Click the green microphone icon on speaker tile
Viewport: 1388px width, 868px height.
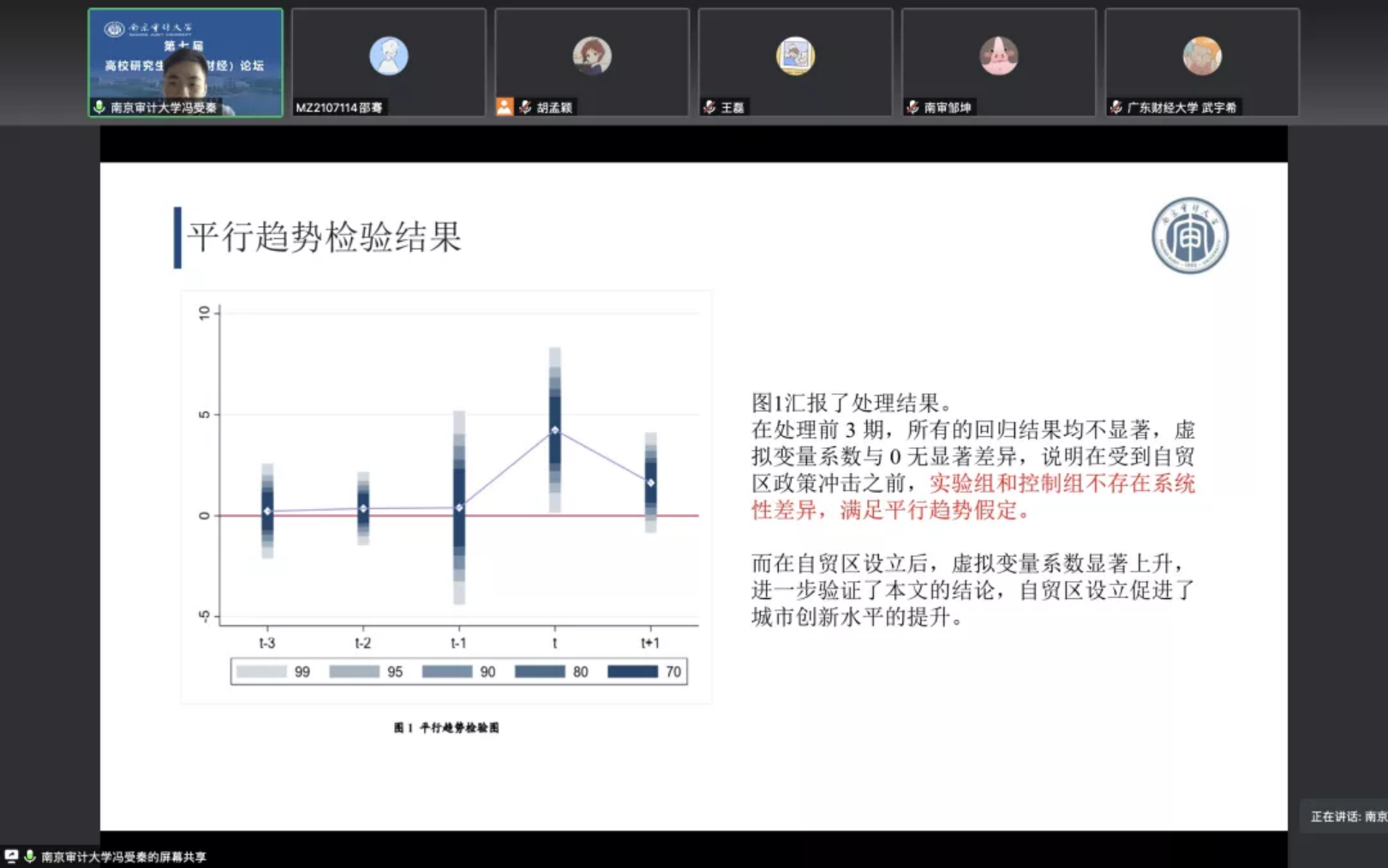99,107
